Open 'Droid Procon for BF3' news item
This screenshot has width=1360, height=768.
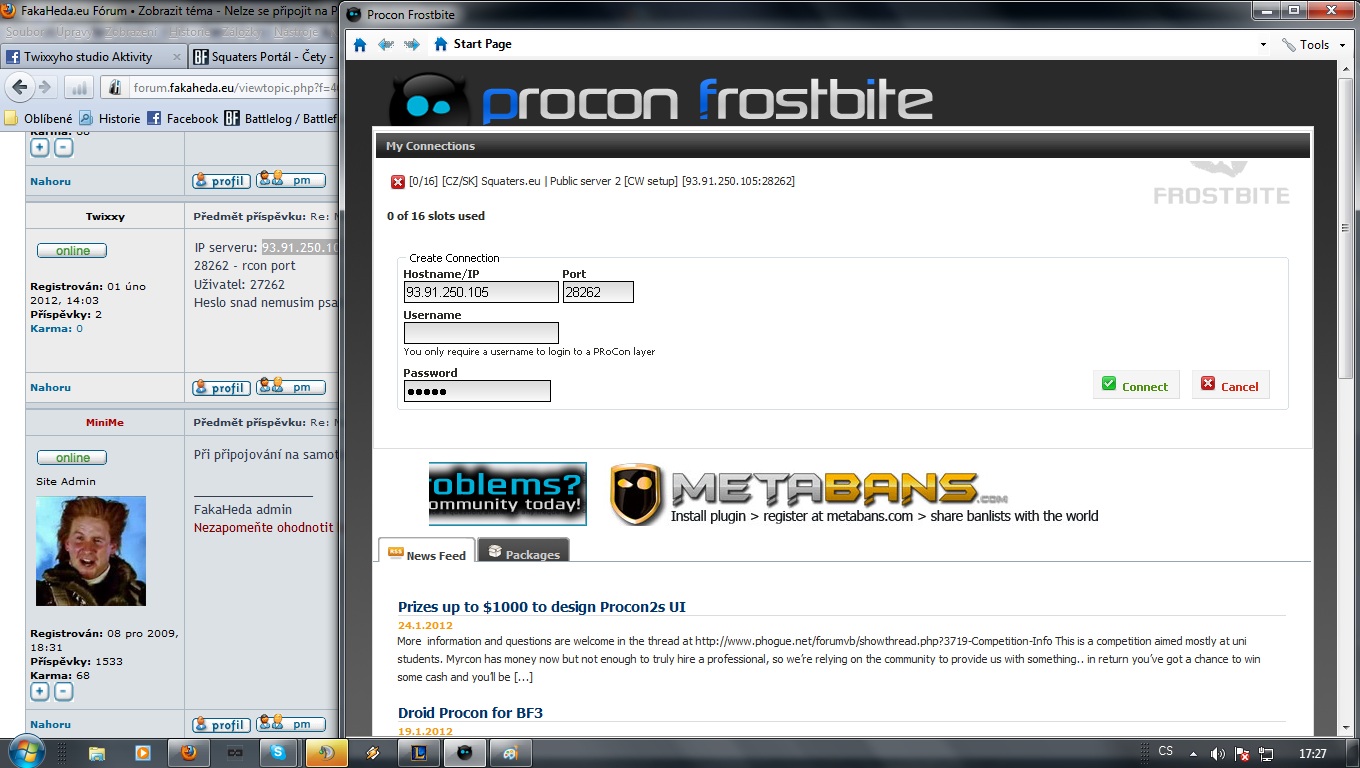(x=470, y=713)
